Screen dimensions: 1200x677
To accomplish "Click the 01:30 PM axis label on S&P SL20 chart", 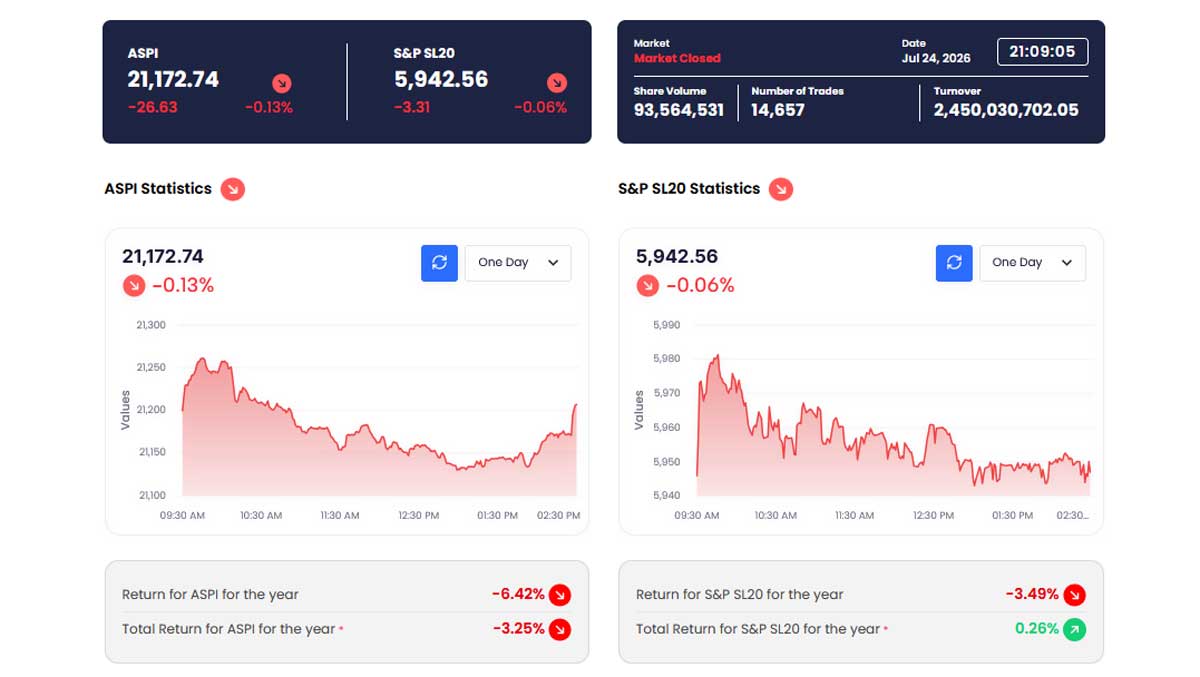I will pyautogui.click(x=1012, y=516).
